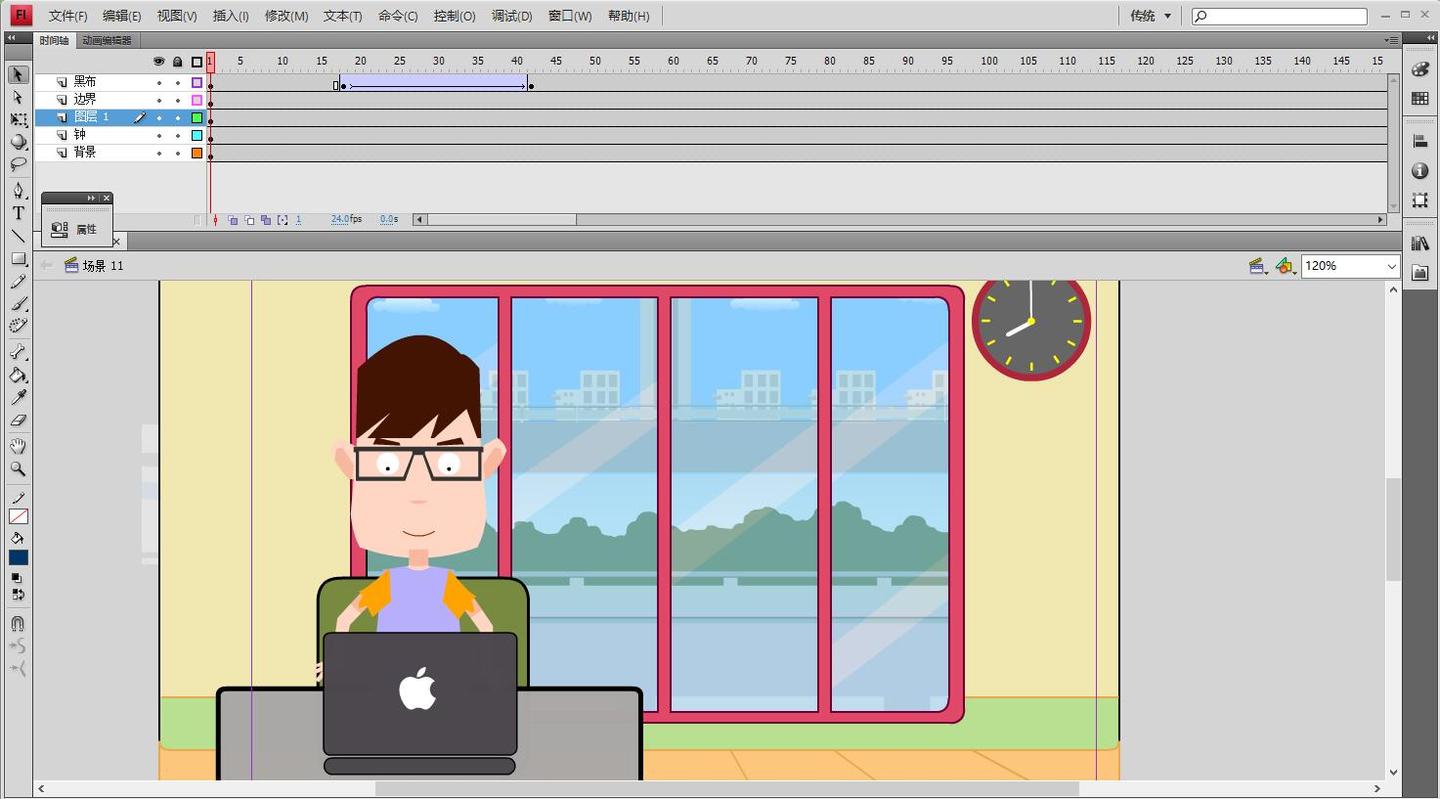This screenshot has width=1440, height=799.
Task: Activate the Lasso tool
Action: click(18, 164)
